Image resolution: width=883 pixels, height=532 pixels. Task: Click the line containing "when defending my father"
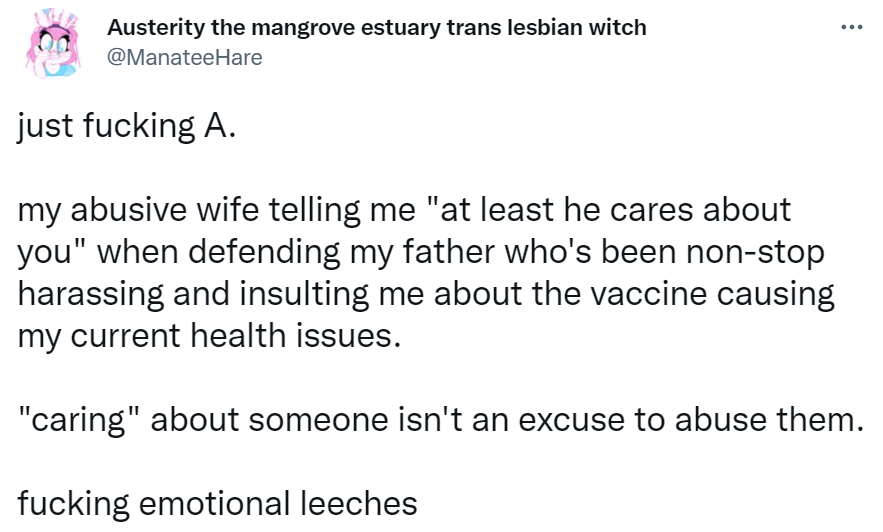pos(421,252)
